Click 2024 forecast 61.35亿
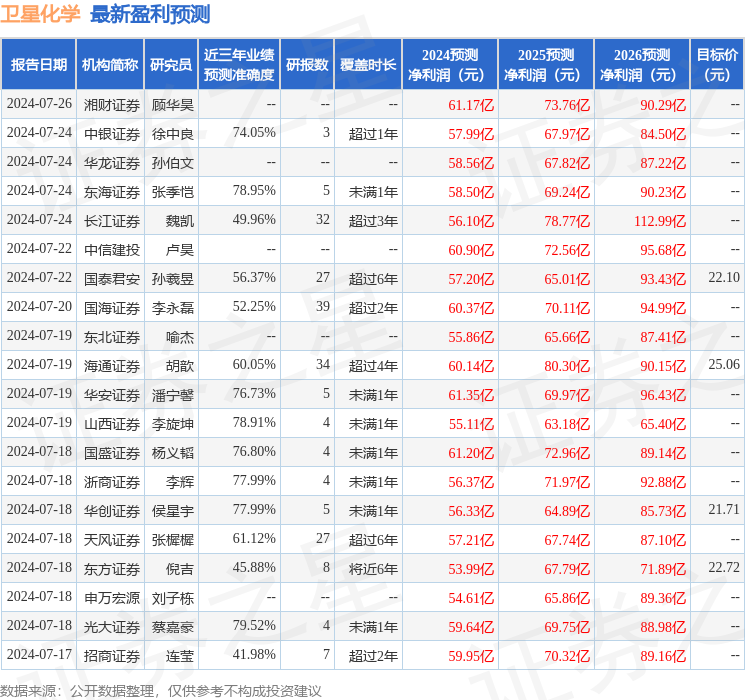This screenshot has height=700, width=745. coord(471,394)
